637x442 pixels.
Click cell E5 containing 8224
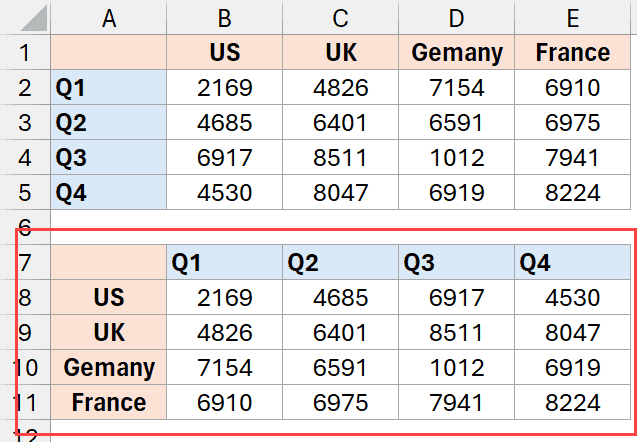(x=572, y=193)
